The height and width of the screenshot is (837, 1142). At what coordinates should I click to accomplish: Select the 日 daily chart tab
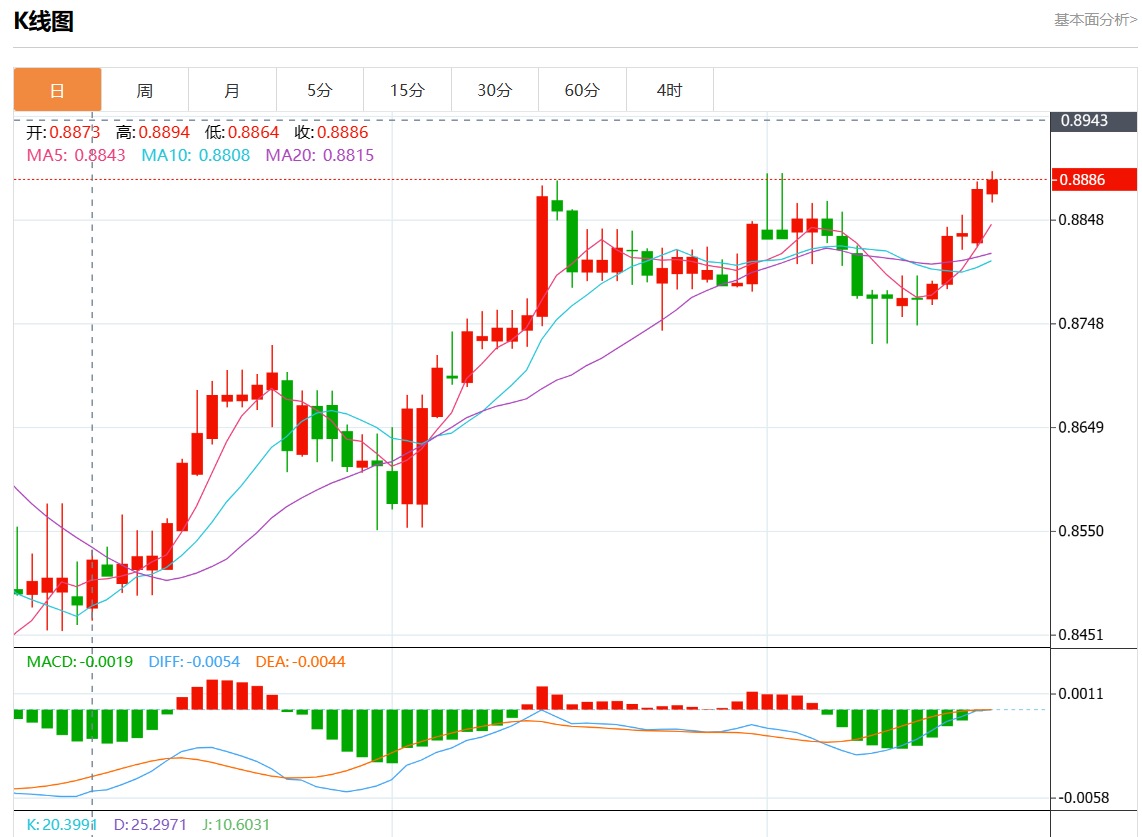pos(57,90)
